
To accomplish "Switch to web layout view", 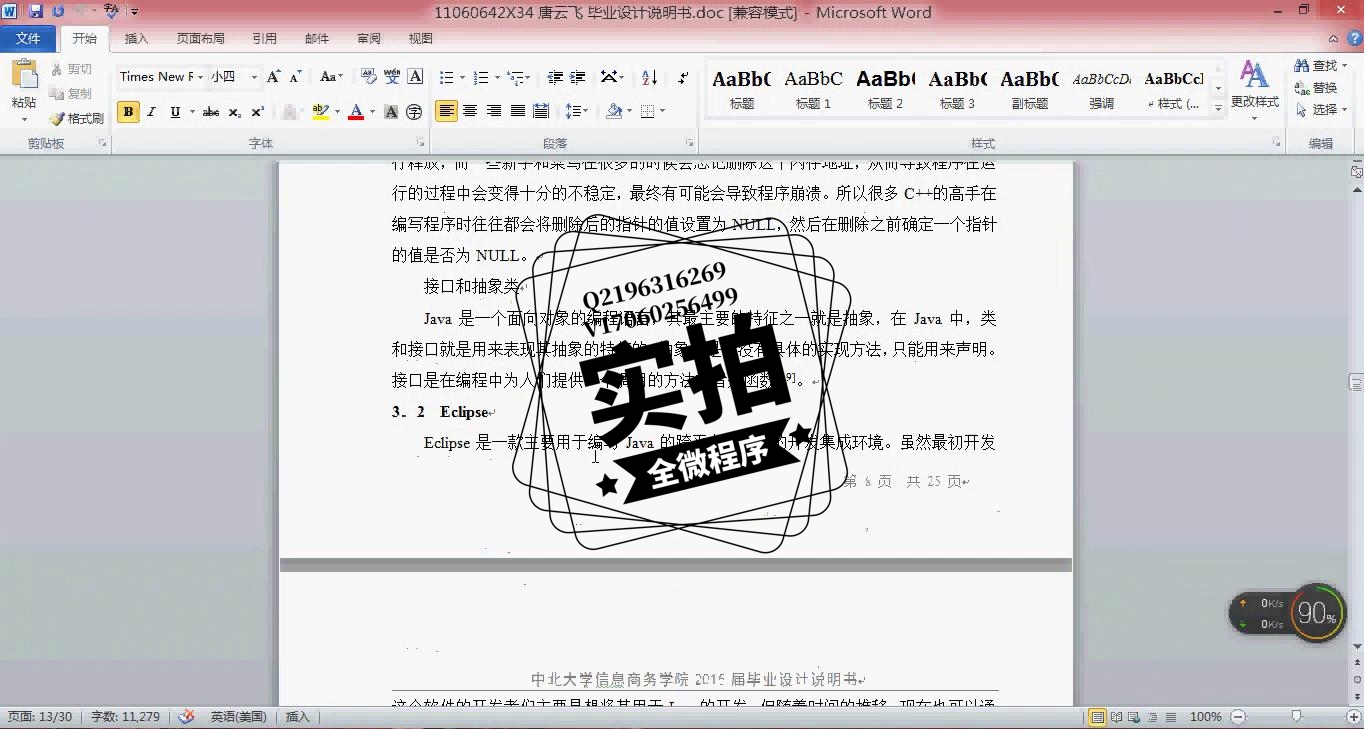I will point(1134,717).
